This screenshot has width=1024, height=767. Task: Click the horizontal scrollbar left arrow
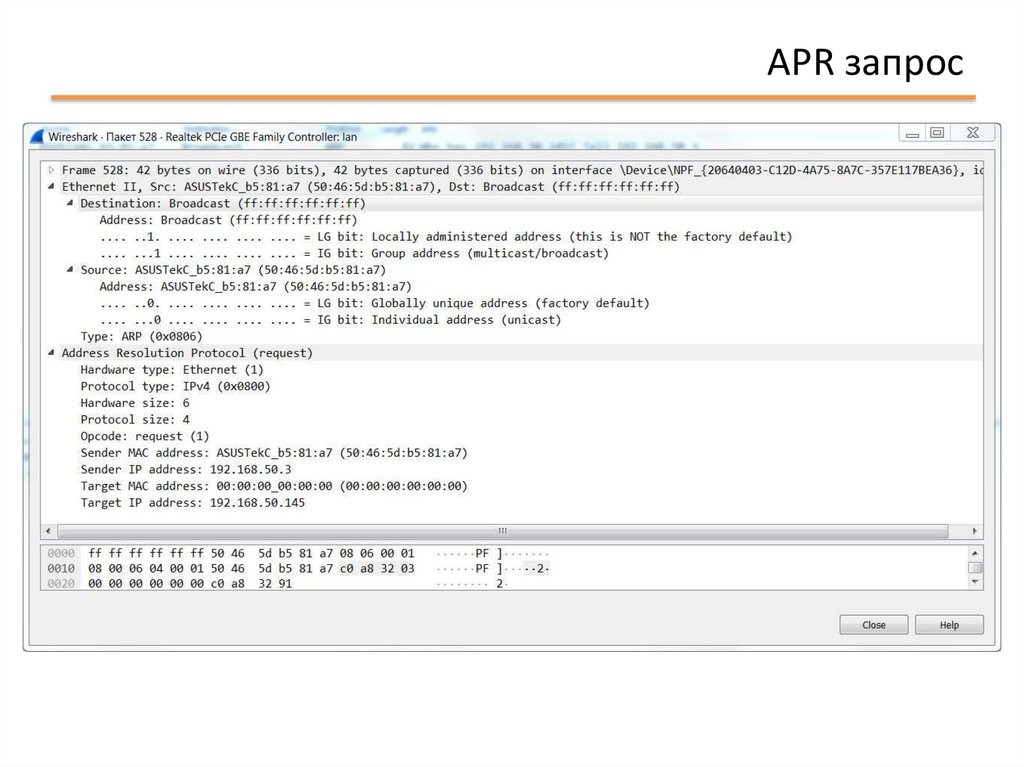48,531
